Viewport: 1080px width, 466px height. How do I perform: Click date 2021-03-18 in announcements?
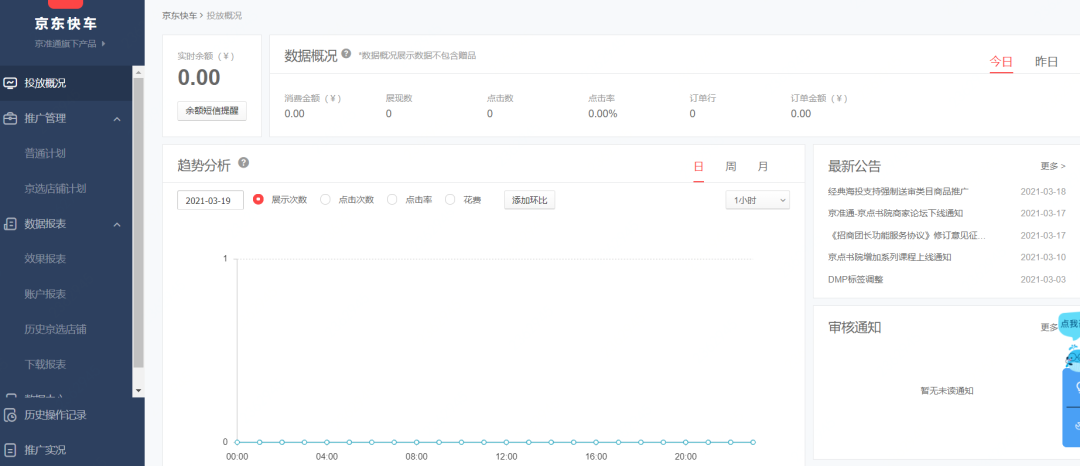[x=1043, y=191]
